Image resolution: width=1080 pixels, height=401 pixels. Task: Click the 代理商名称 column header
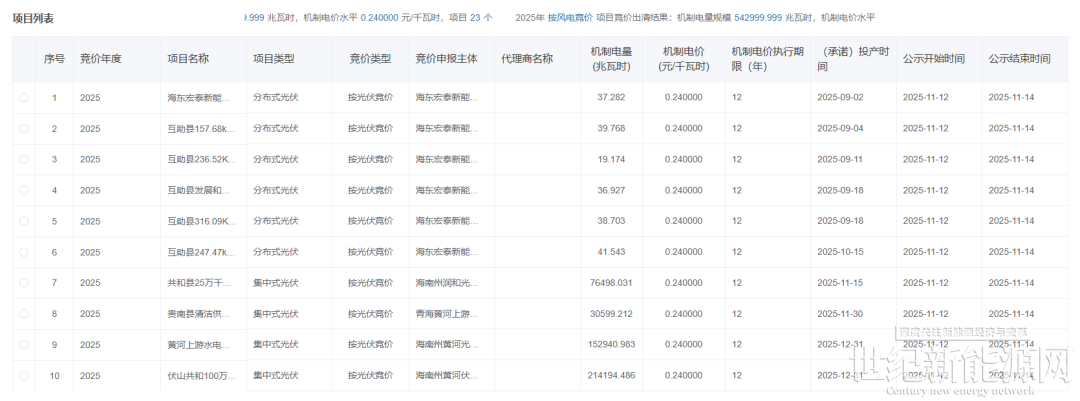click(527, 60)
